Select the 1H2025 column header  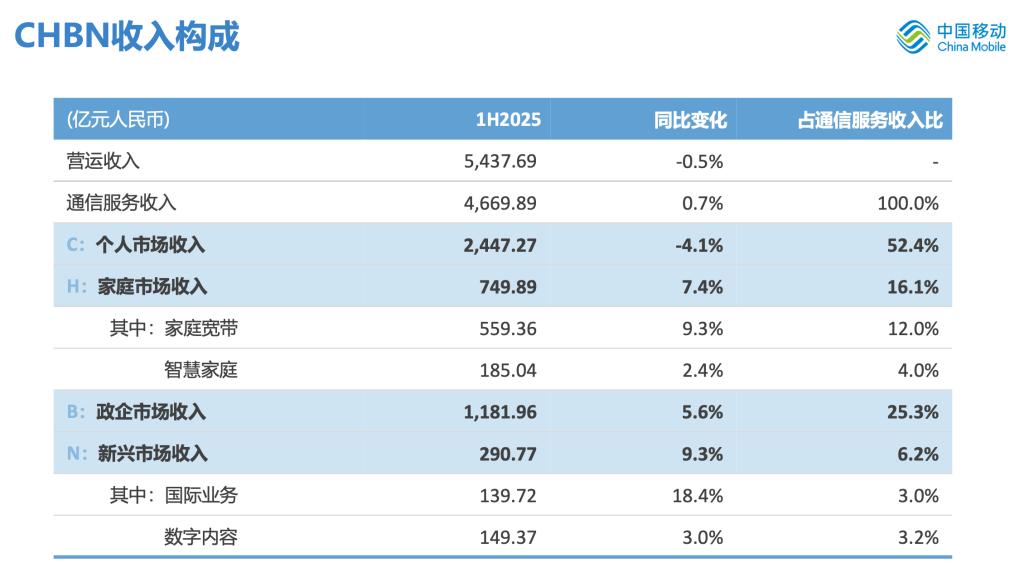pos(508,120)
